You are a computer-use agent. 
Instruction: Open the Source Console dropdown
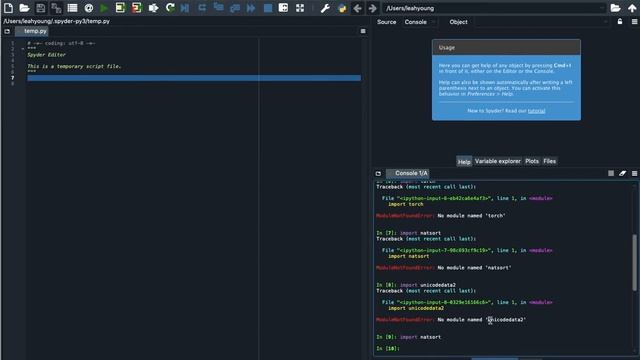[419, 22]
